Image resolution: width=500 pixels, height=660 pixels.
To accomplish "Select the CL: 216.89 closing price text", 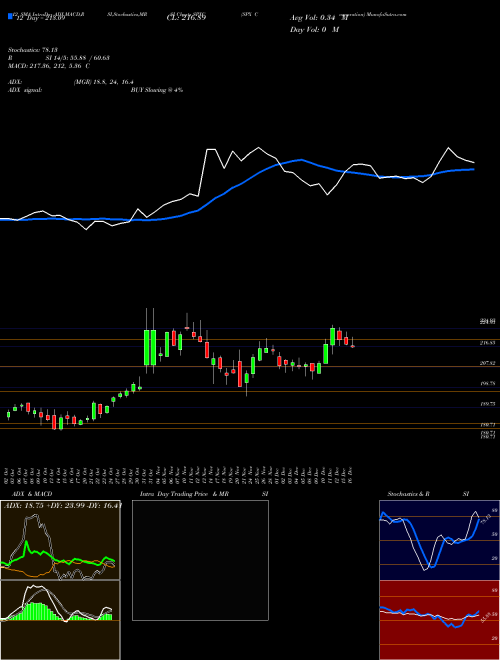I will click(186, 18).
